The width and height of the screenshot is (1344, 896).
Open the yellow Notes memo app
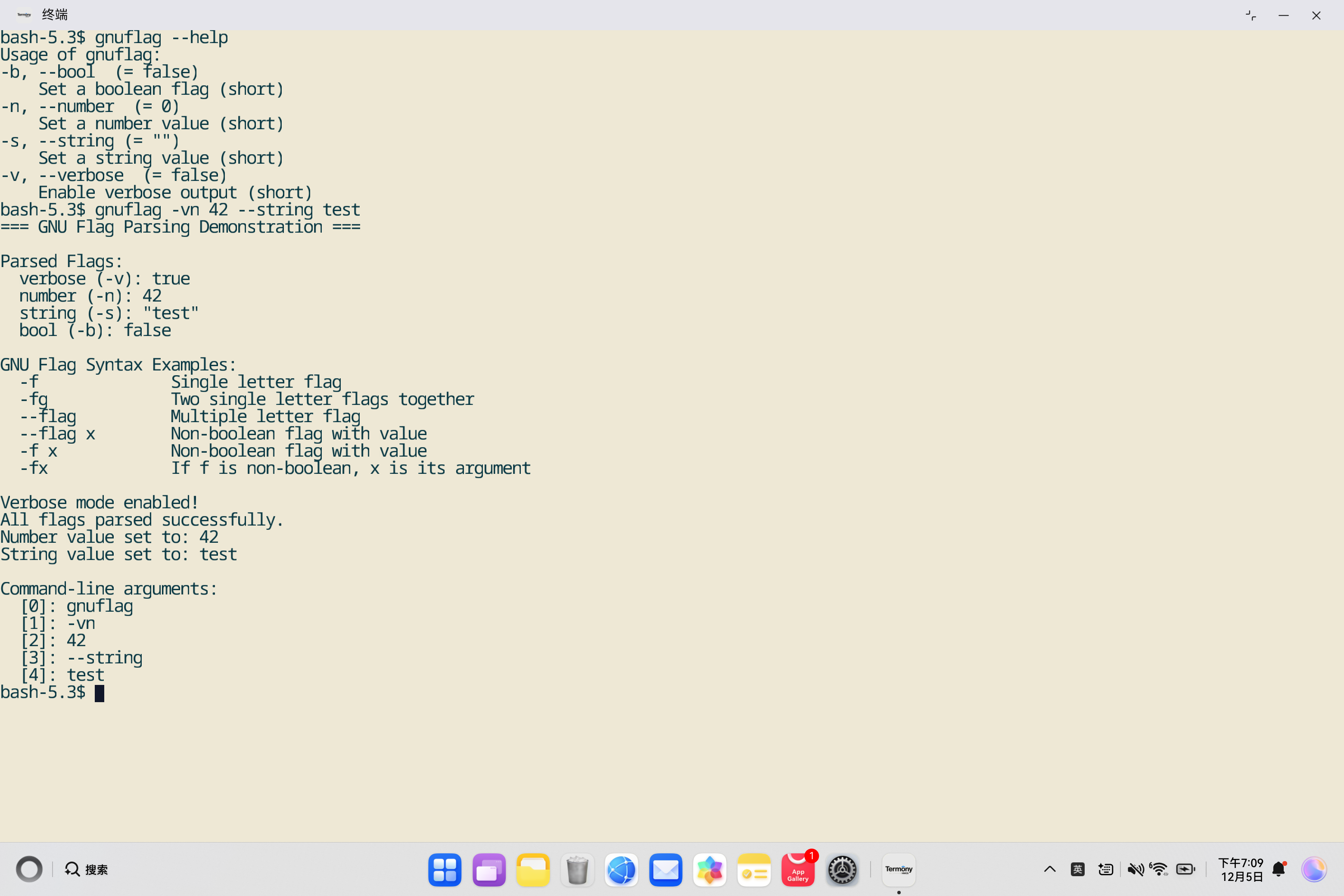754,870
